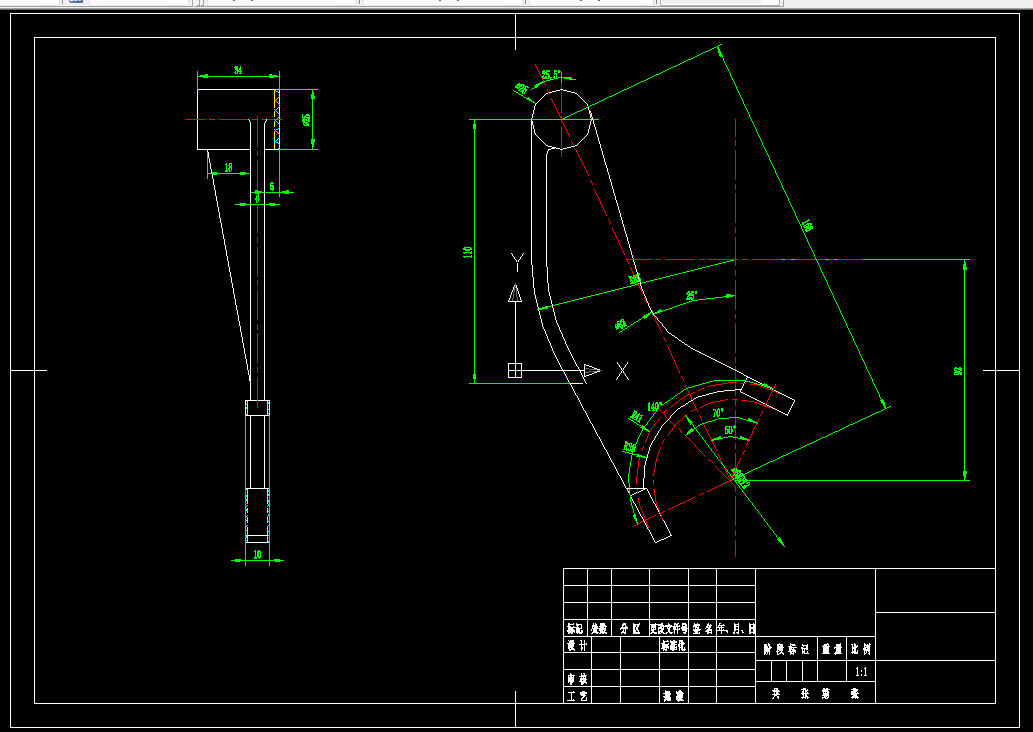
Task: Select the vertical 110 dimension text
Action: [x=468, y=252]
